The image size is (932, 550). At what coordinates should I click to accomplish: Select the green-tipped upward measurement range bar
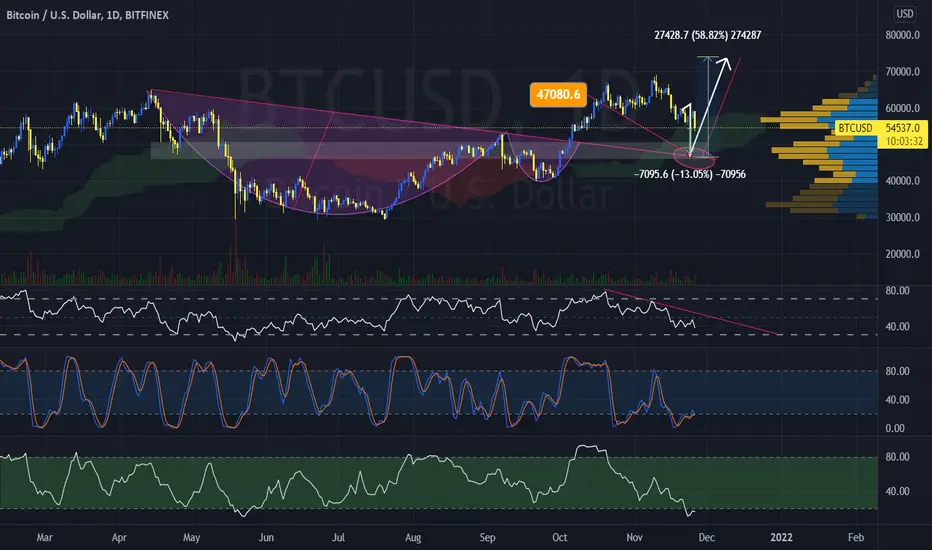click(707, 107)
